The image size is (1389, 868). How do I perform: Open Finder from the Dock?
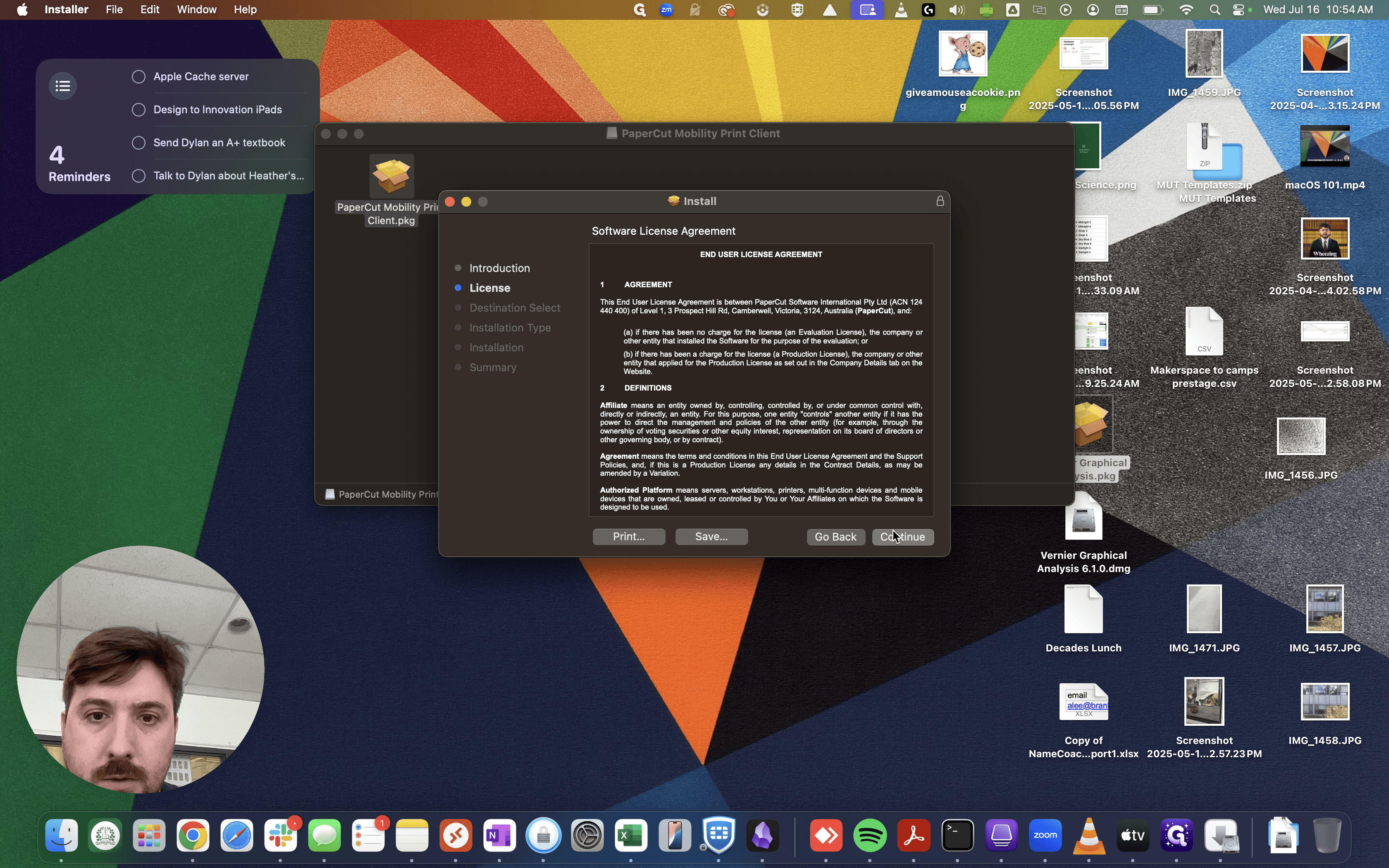[62, 835]
